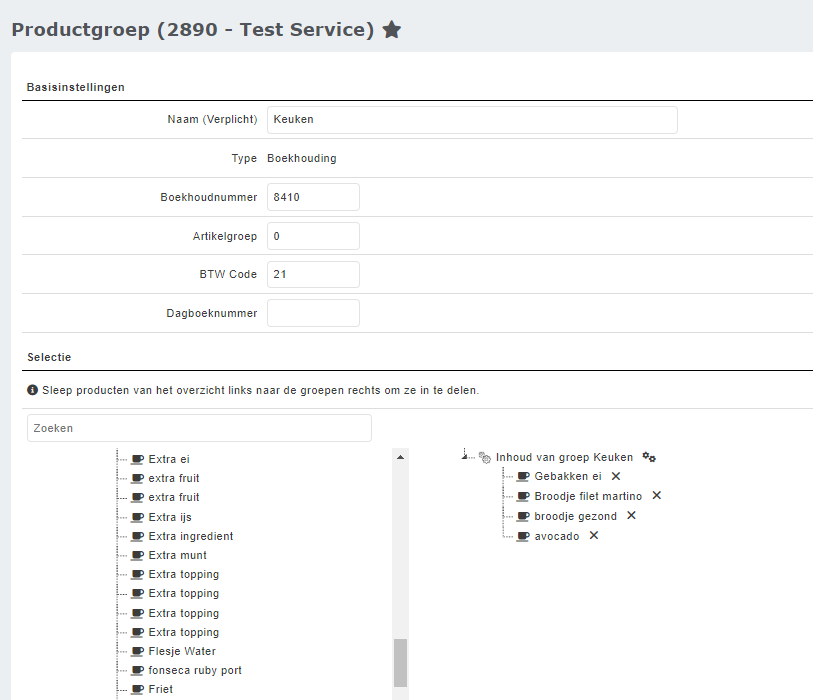
Task: Click the product list scrollbar thumb
Action: [400, 661]
